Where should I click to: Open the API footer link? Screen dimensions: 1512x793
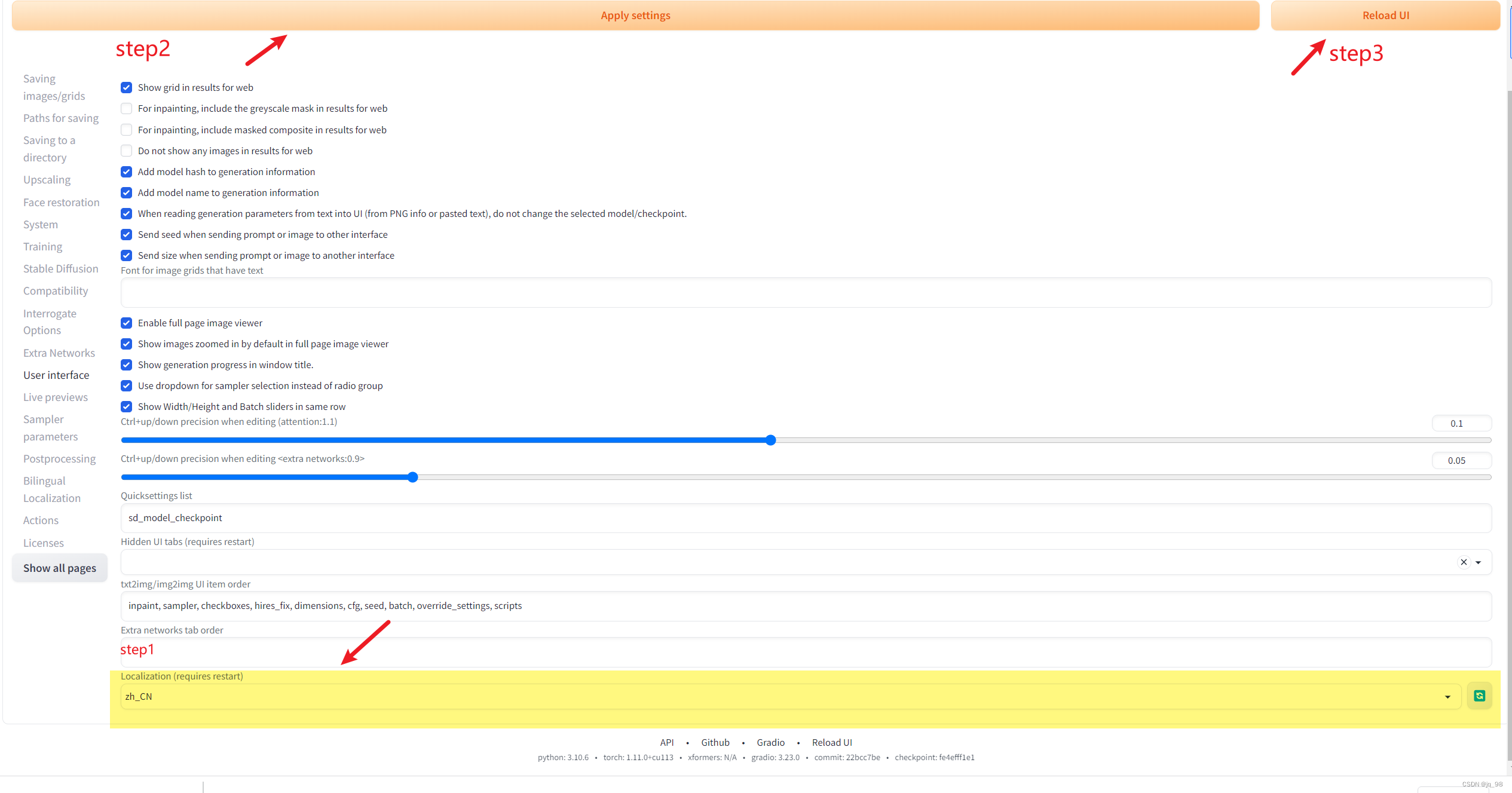click(666, 742)
